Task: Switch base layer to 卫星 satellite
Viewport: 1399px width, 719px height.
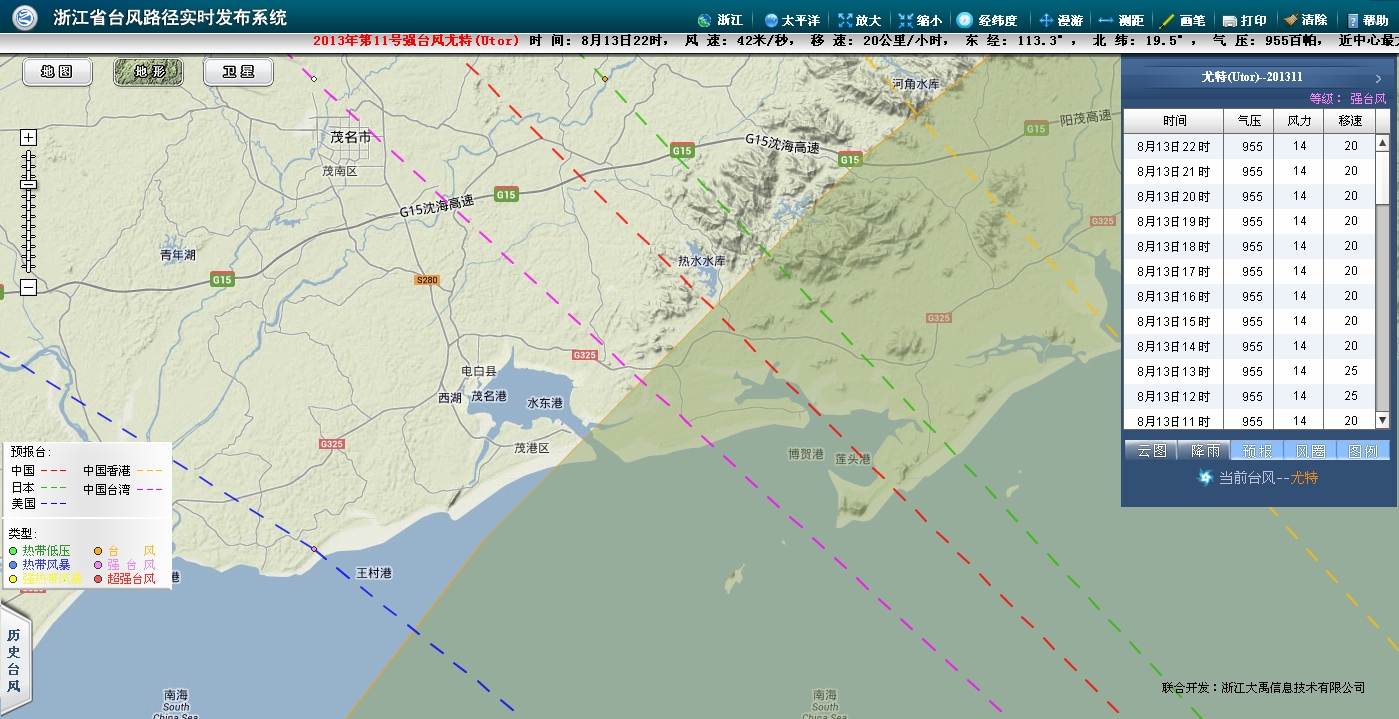Action: 239,72
